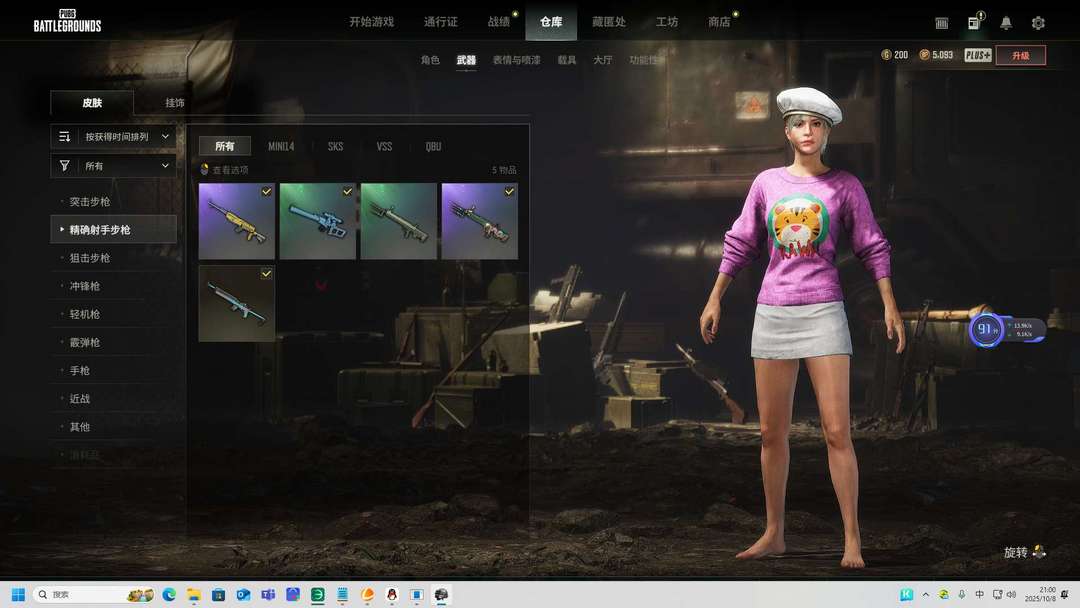Click the PUBG Battlegrounds logo
The height and width of the screenshot is (608, 1080).
(68, 21)
